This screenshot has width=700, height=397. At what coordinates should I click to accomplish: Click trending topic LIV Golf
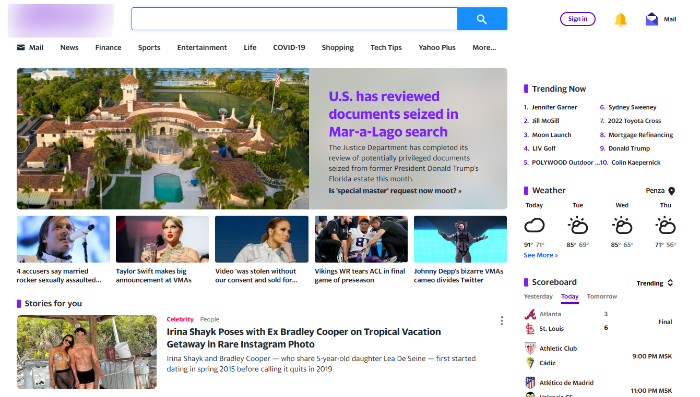point(543,149)
